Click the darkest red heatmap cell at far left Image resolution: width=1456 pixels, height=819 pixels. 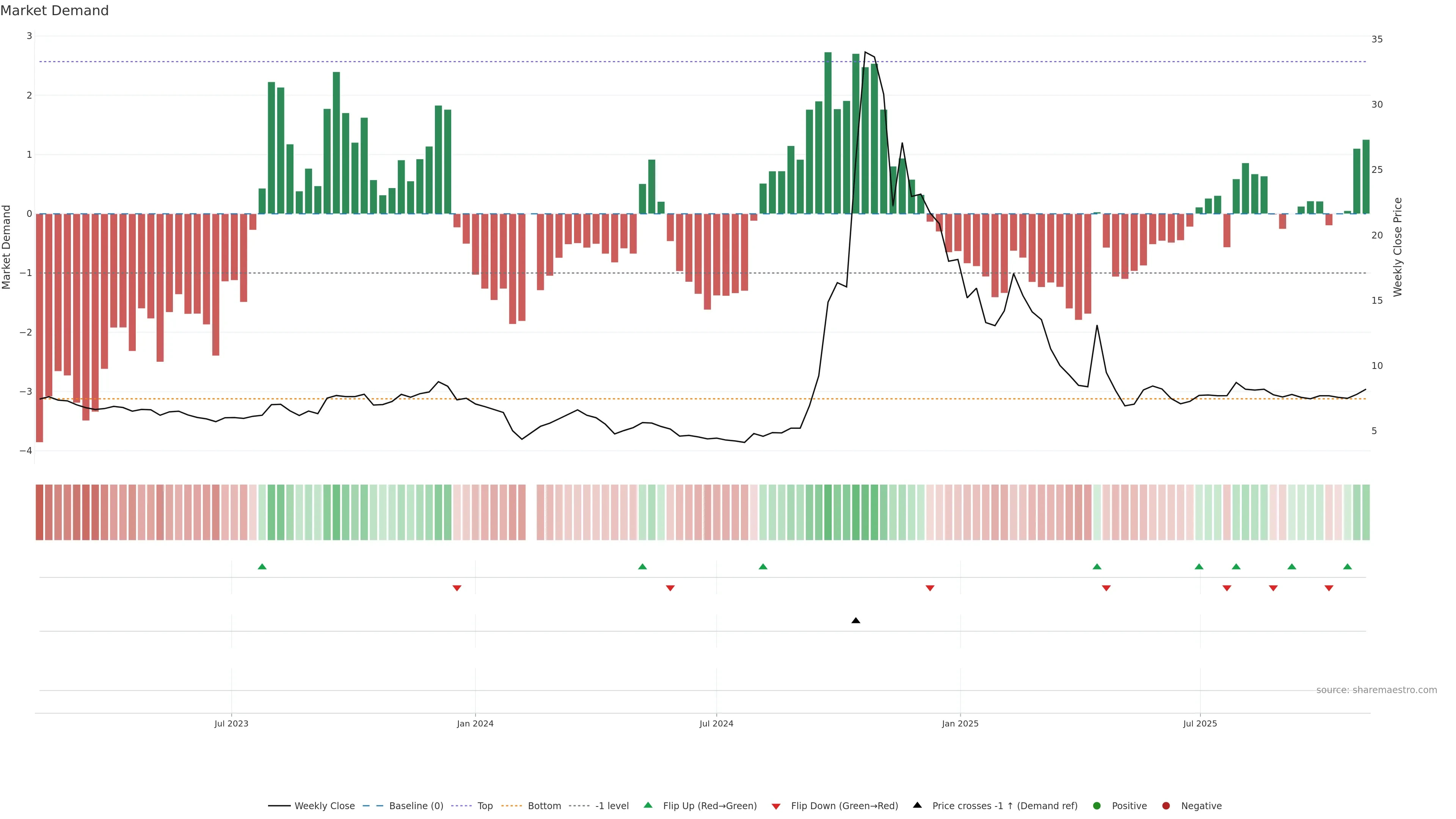coord(39,512)
